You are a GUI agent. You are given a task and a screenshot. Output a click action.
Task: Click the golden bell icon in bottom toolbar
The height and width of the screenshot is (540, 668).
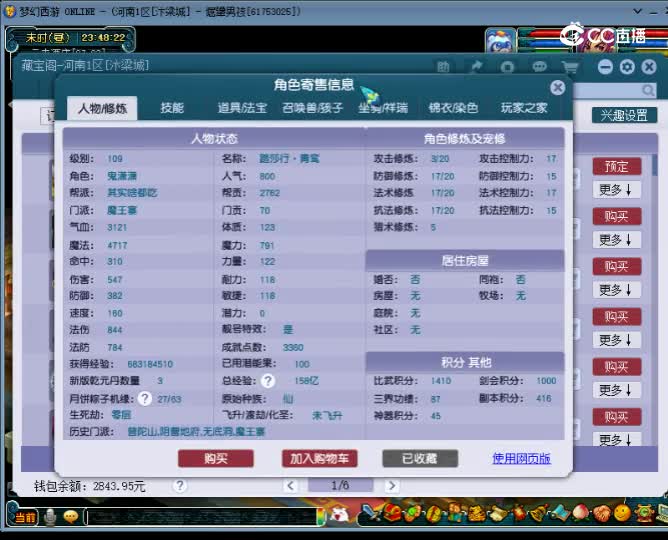pyautogui.click(x=540, y=513)
